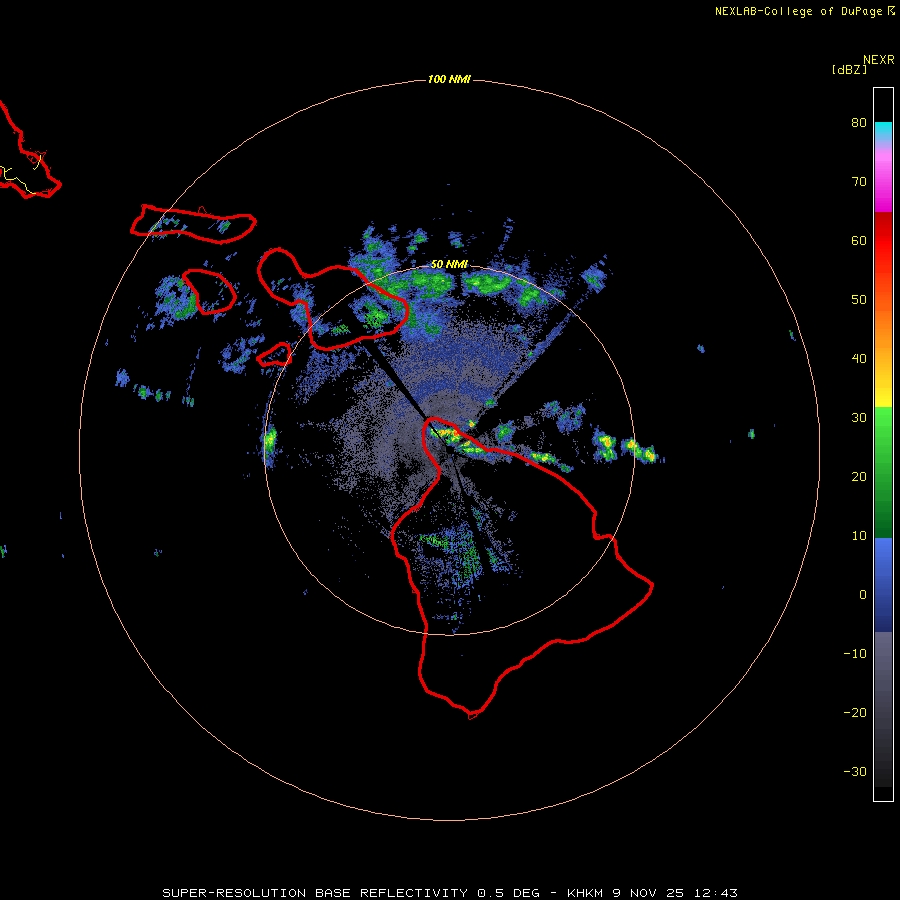Click the NEXLAB-College of DuPage credit text

799,11
